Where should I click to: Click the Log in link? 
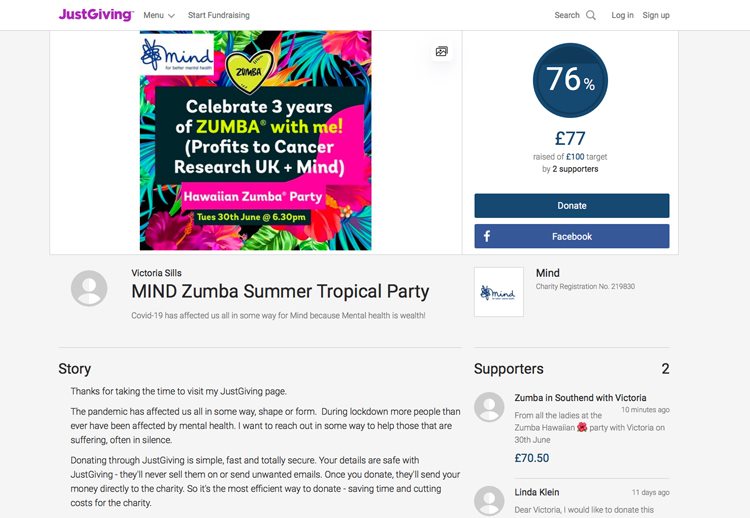(x=622, y=15)
